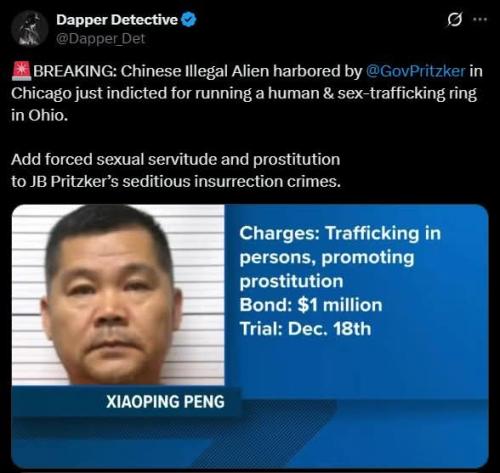
Task: Click the XIAOPING PENG name caption
Action: click(165, 402)
